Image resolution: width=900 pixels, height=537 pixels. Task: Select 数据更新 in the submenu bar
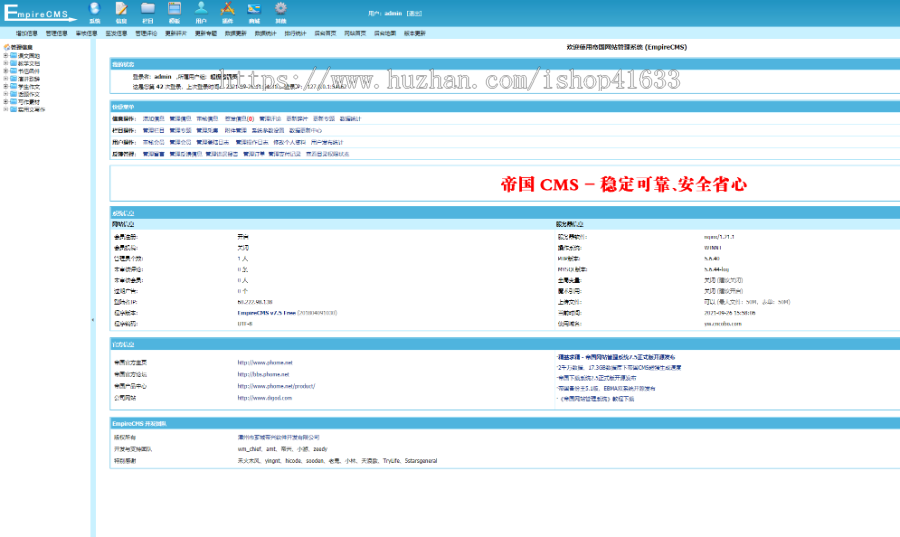[235, 33]
